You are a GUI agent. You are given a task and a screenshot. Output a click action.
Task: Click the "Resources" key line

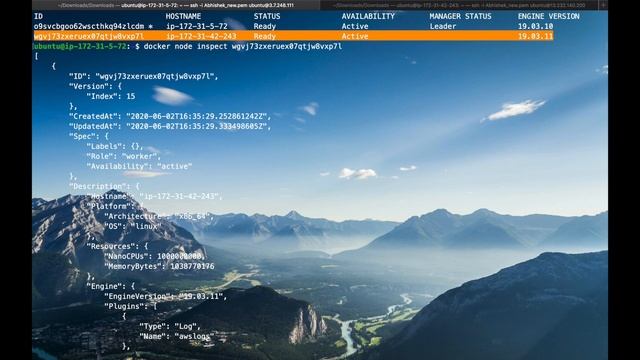click(x=117, y=246)
